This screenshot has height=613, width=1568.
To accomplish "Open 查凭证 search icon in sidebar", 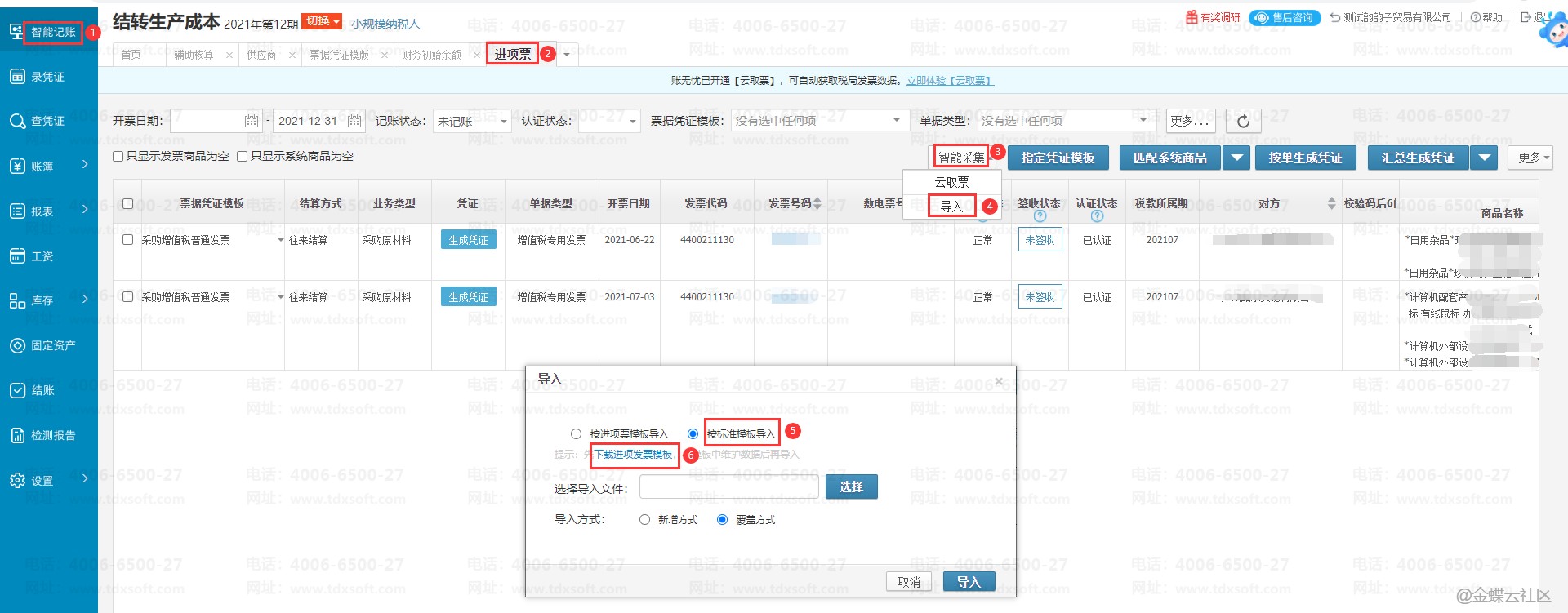I will pyautogui.click(x=17, y=122).
